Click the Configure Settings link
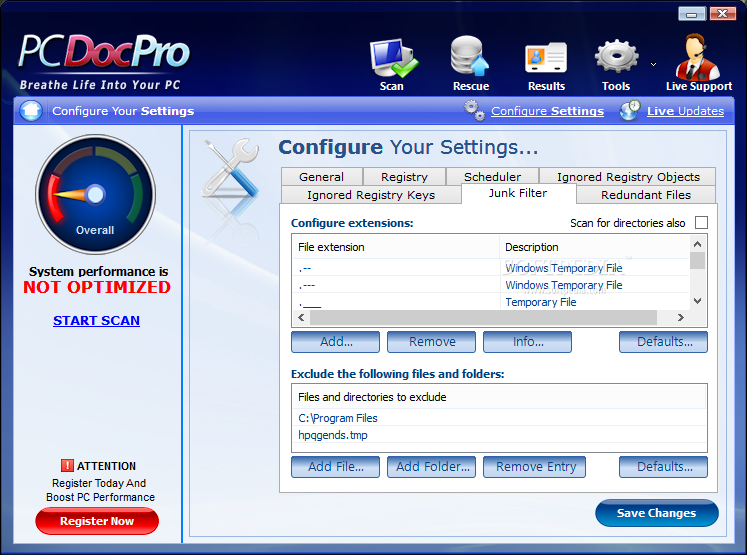 547,111
